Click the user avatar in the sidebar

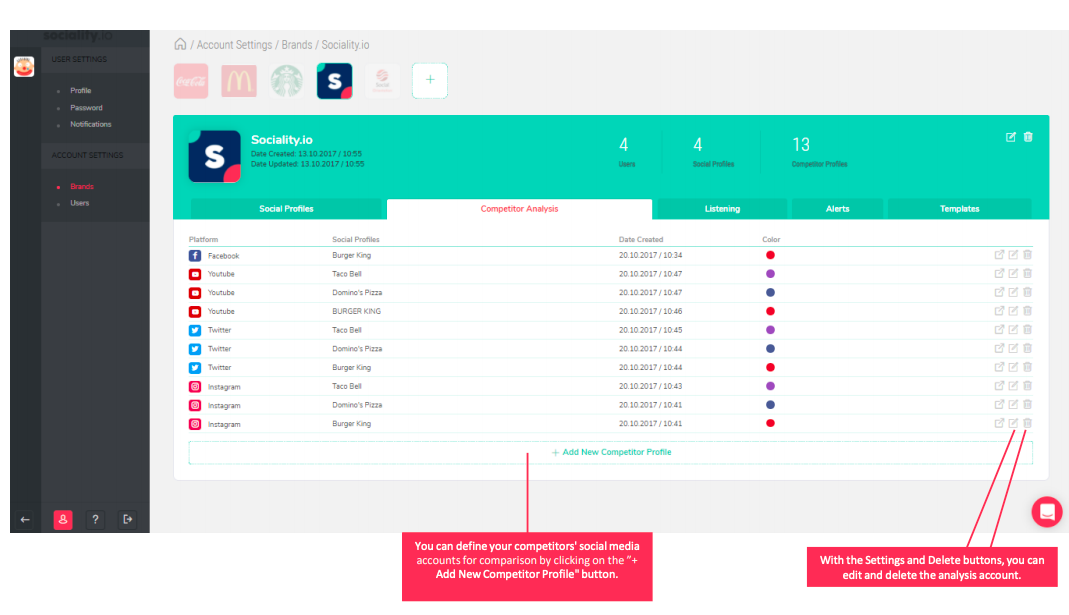click(24, 66)
